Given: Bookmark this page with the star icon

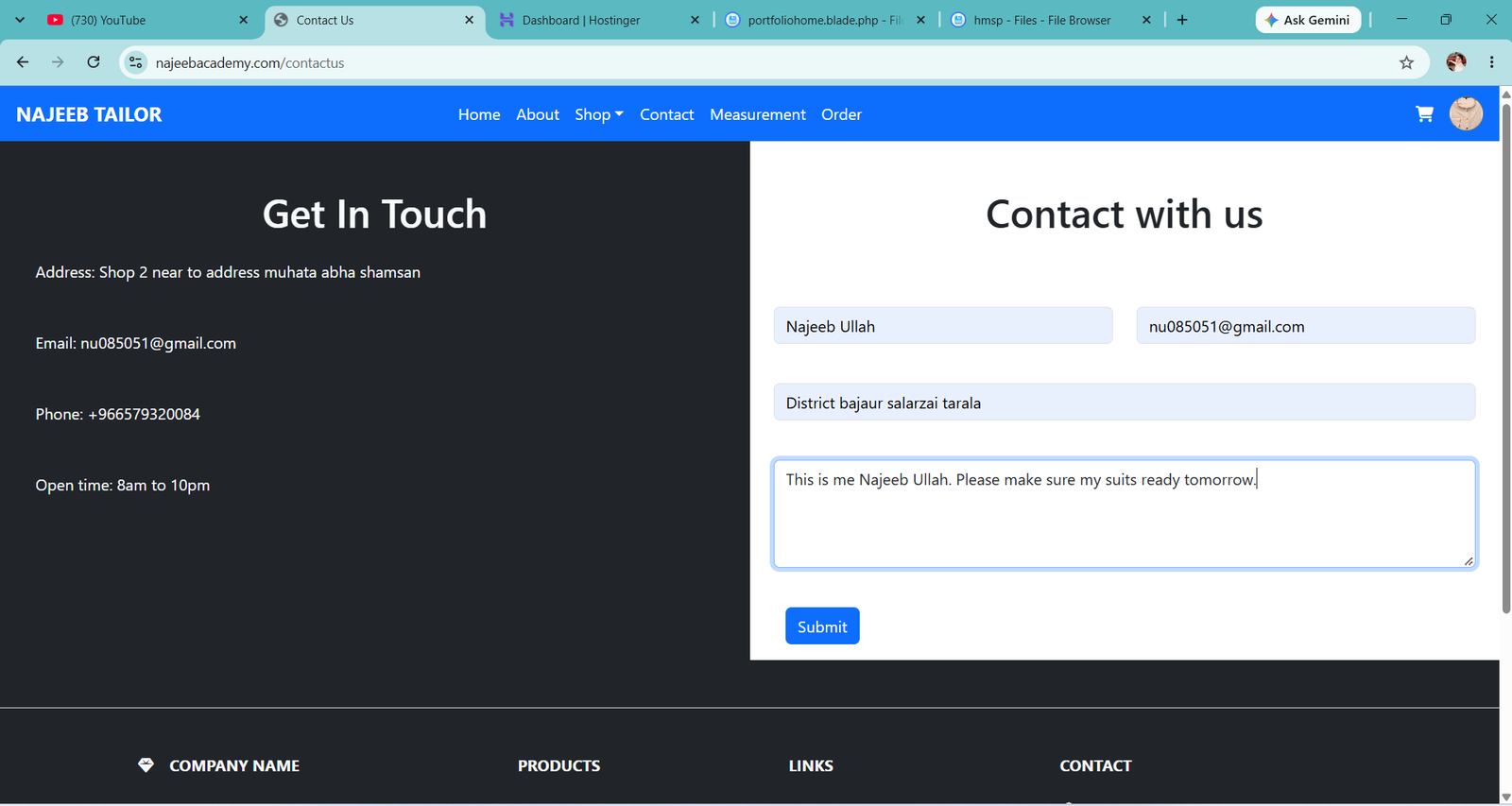Looking at the screenshot, I should coord(1406,62).
